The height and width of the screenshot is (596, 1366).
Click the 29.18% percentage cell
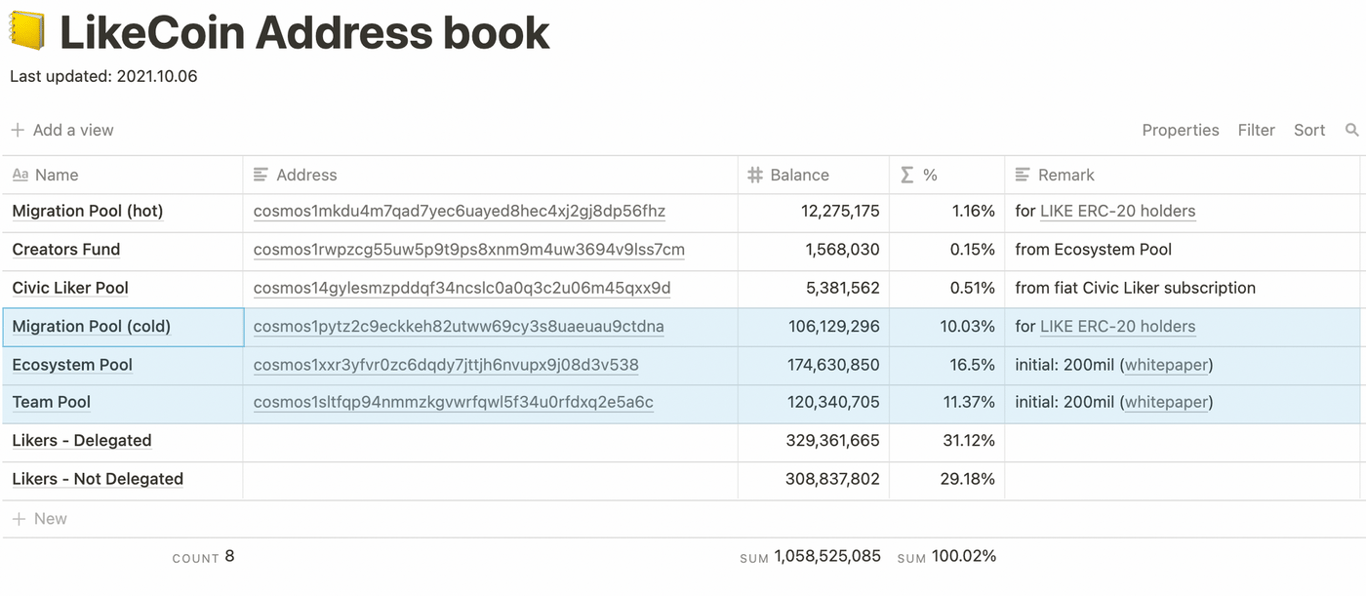point(947,479)
